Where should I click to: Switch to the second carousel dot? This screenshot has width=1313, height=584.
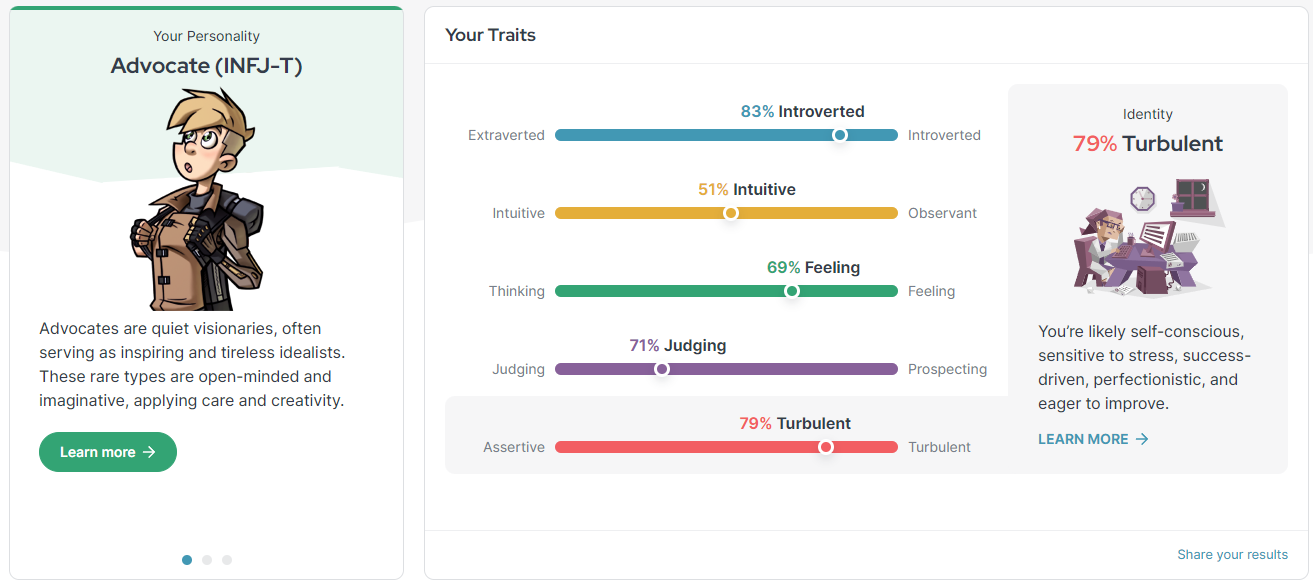(207, 560)
